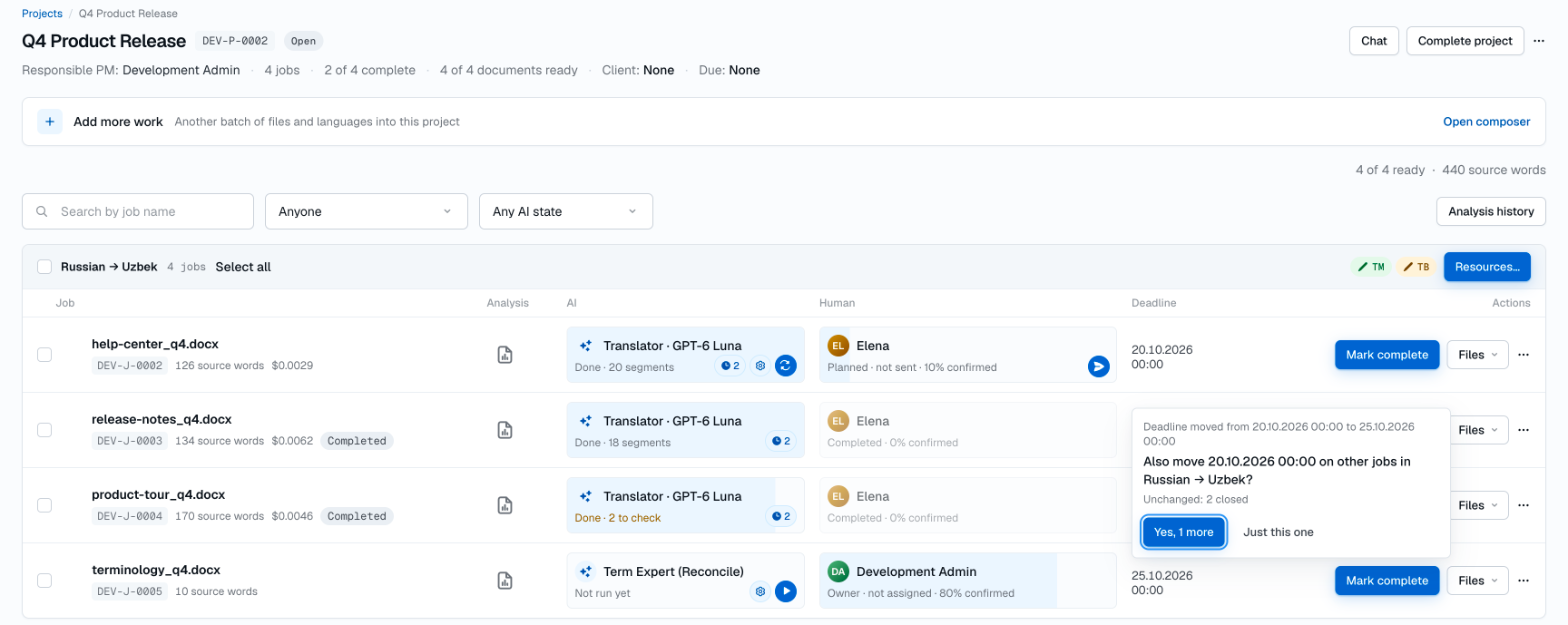The width and height of the screenshot is (1568, 625).
Task: Choose Just this one option
Action: pyautogui.click(x=1278, y=532)
